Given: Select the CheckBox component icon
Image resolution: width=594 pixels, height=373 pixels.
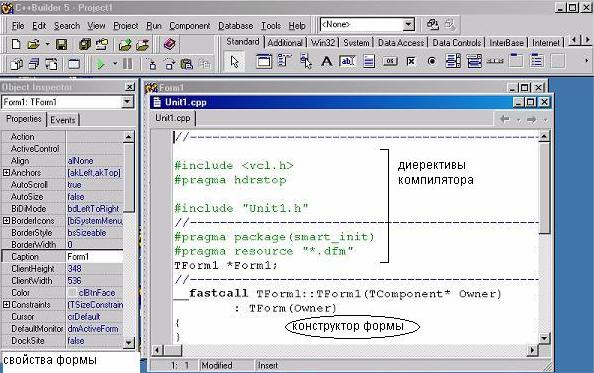Looking at the screenshot, I should [411, 61].
